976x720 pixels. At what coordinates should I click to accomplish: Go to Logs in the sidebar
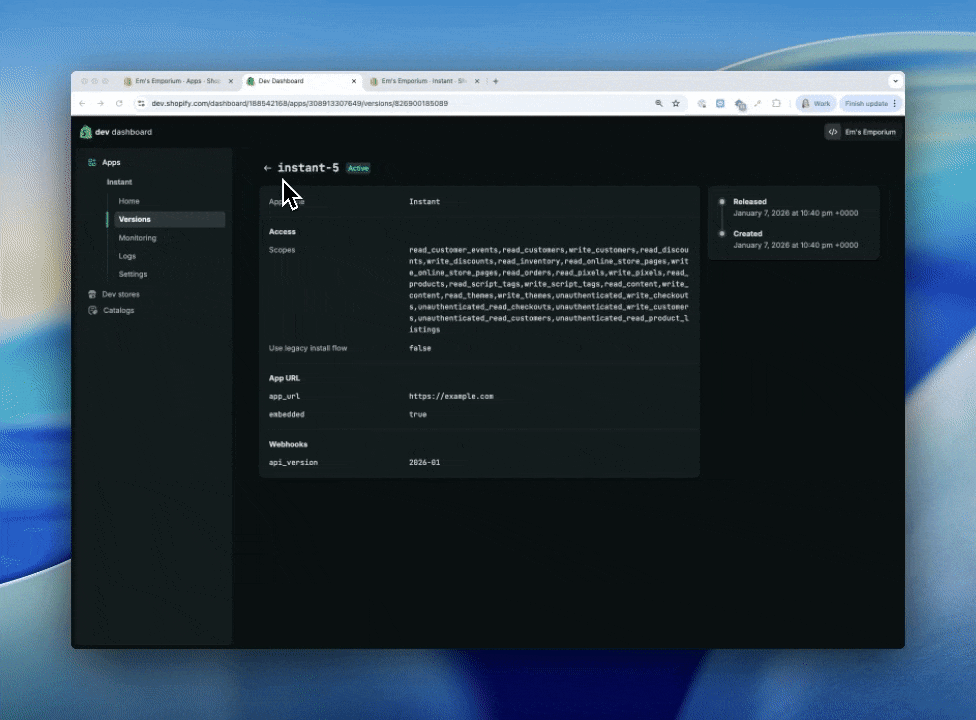pos(127,256)
